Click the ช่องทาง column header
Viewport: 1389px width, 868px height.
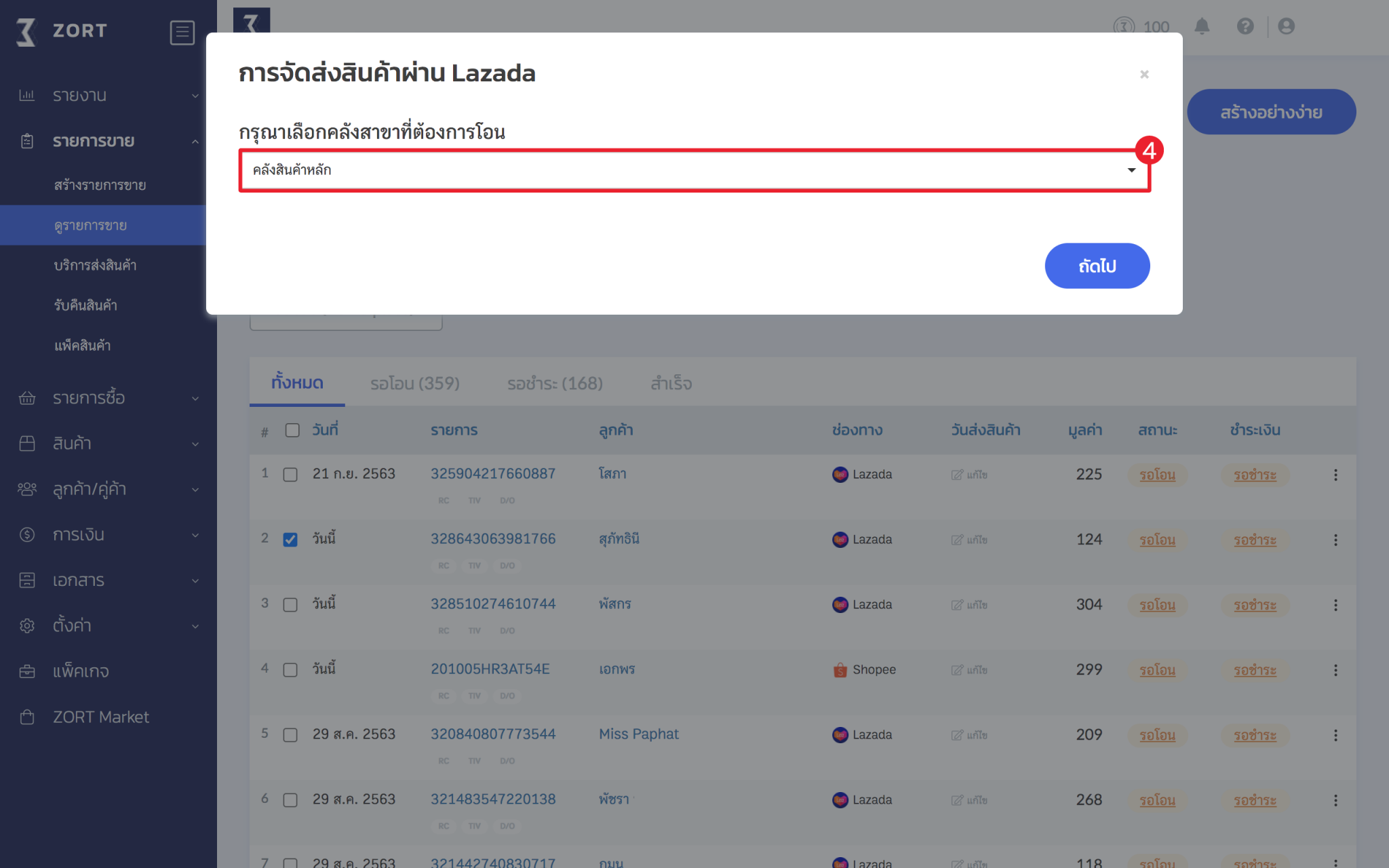pyautogui.click(x=857, y=430)
